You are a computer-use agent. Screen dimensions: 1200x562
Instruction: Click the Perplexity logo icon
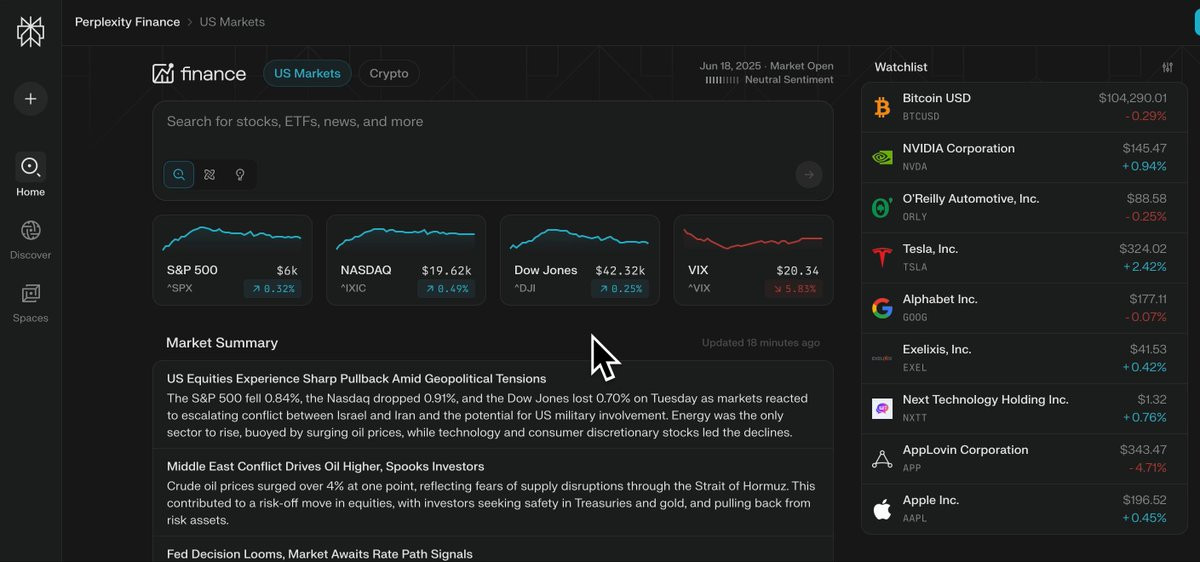(x=30, y=32)
